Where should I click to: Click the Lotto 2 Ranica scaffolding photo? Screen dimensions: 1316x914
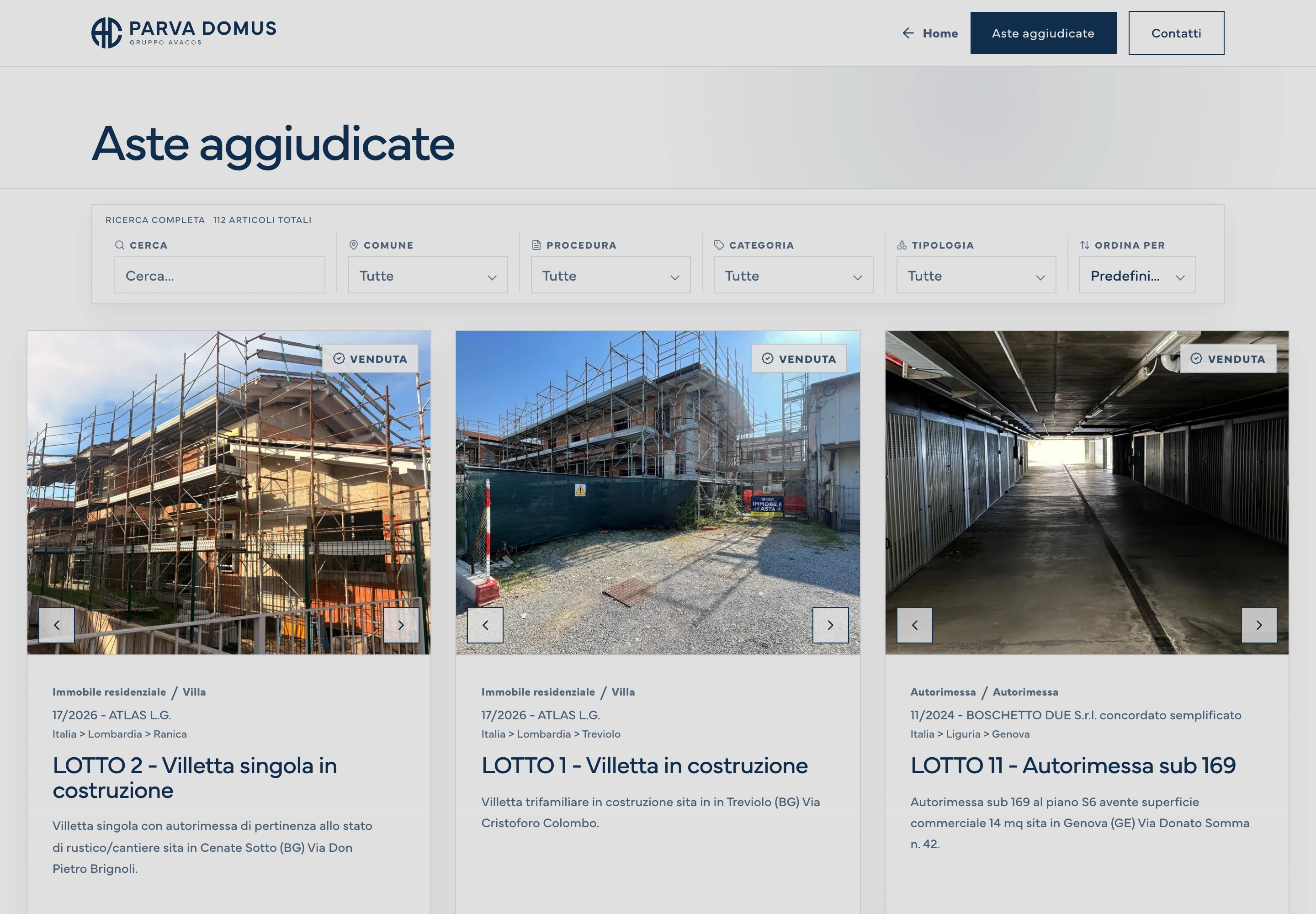click(x=228, y=493)
